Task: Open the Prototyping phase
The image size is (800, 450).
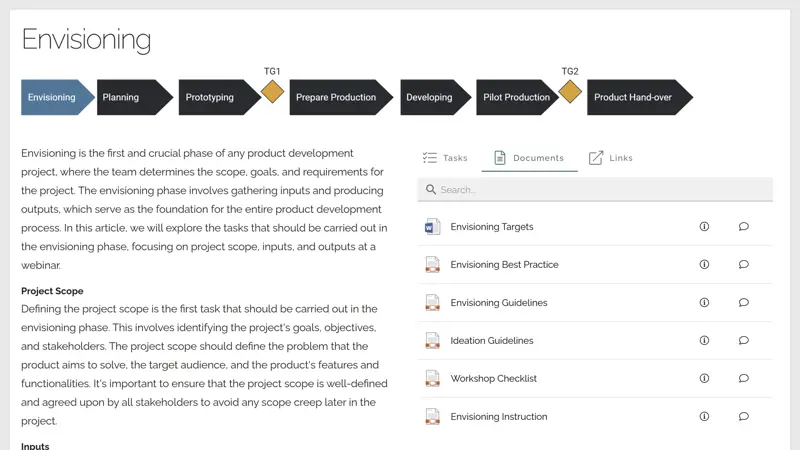Action: (219, 97)
